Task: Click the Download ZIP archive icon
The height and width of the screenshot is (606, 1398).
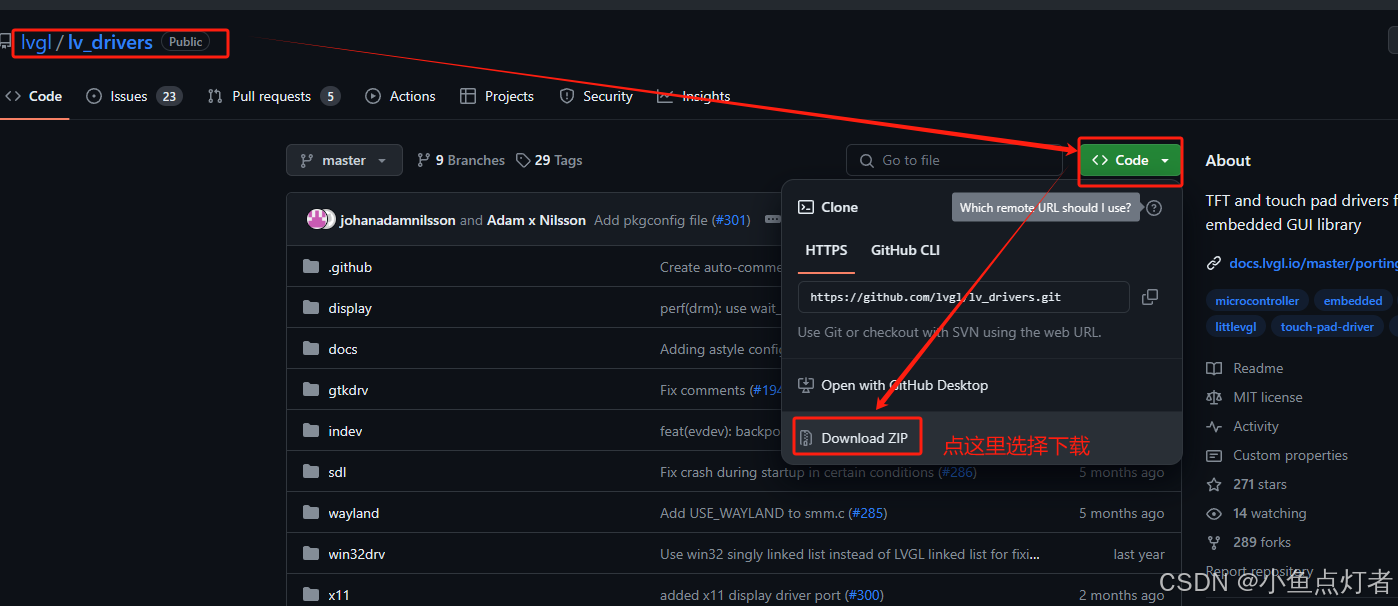Action: click(806, 438)
